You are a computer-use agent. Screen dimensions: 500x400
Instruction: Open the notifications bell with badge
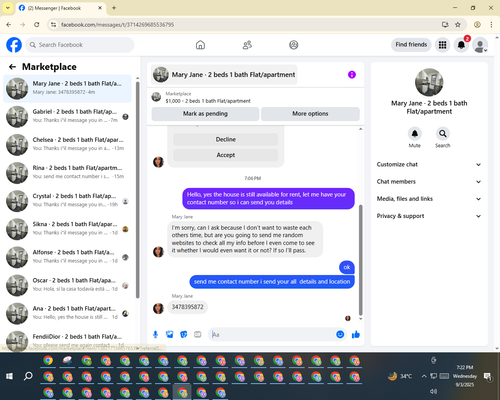[461, 45]
